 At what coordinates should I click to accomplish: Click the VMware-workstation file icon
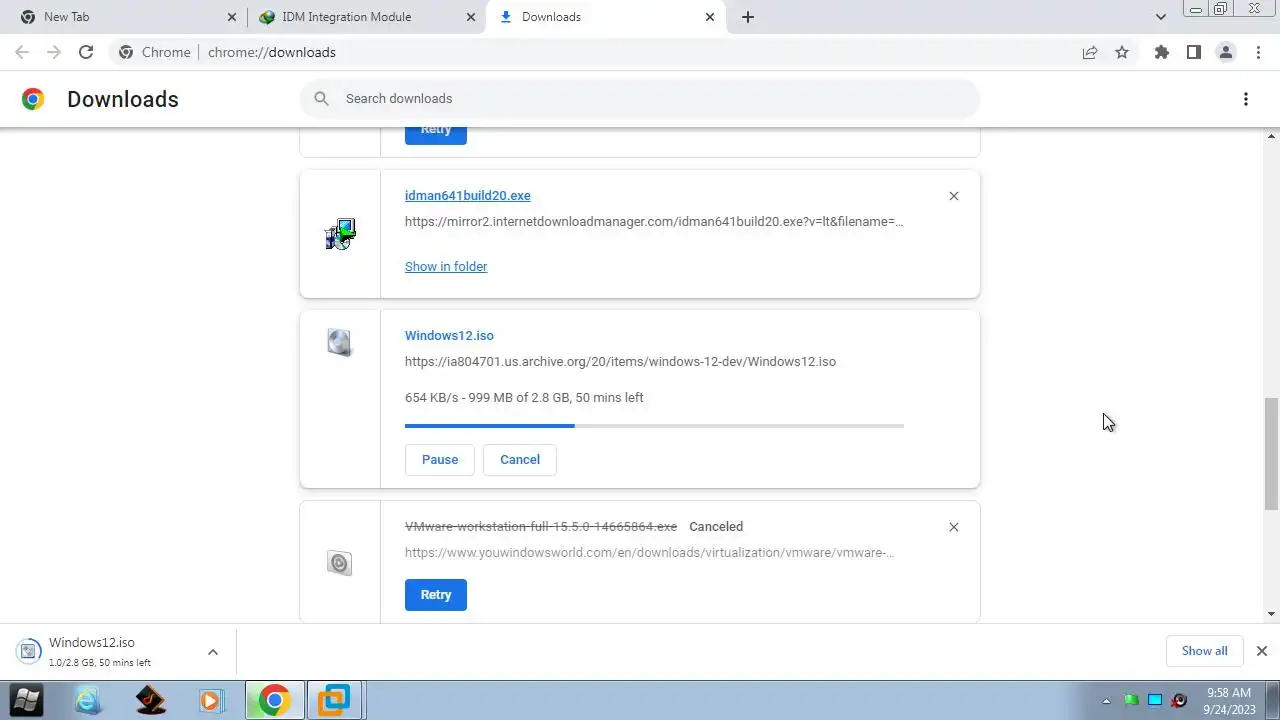[x=340, y=563]
